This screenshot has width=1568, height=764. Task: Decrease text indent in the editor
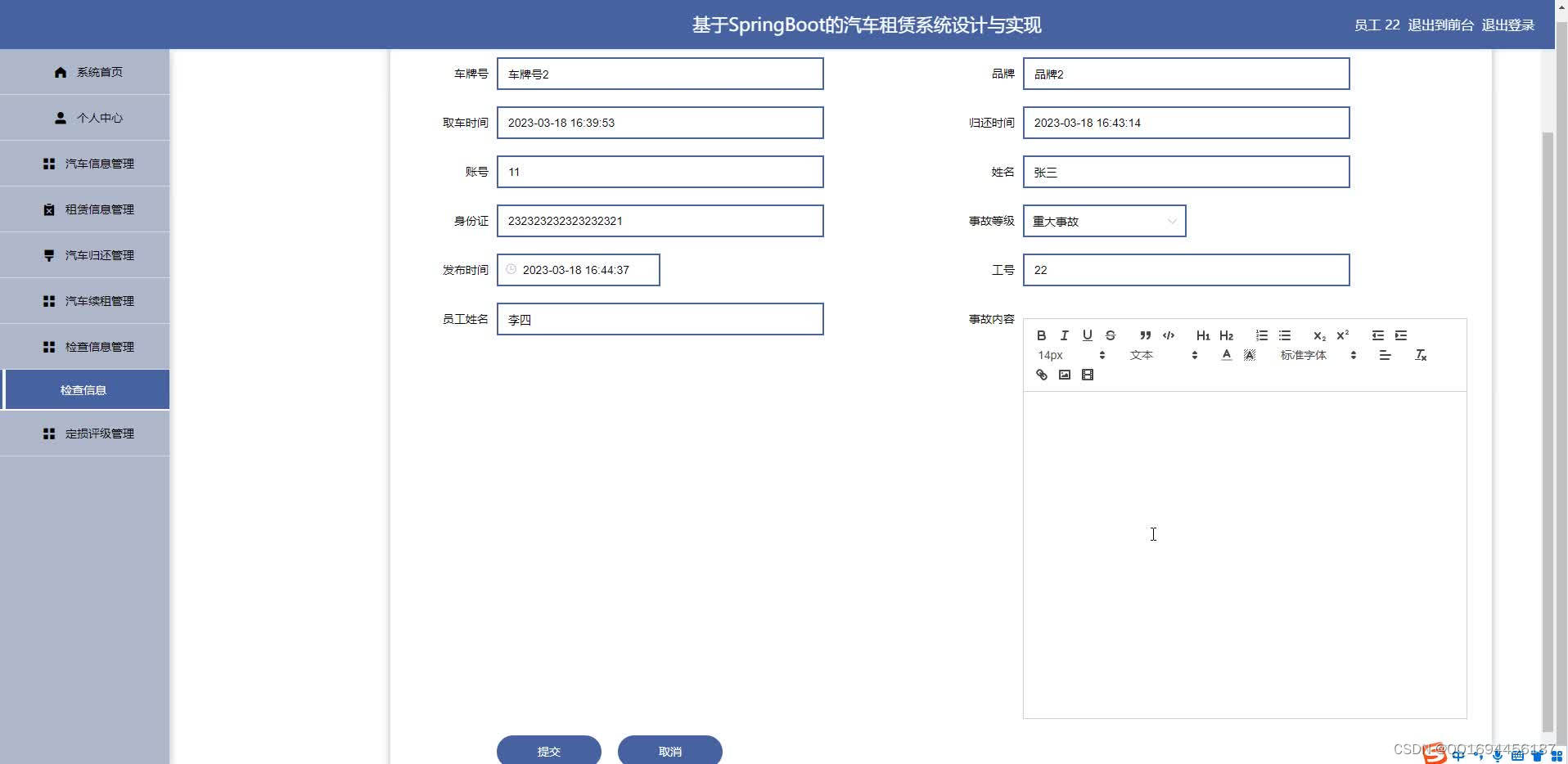pyautogui.click(x=1377, y=335)
